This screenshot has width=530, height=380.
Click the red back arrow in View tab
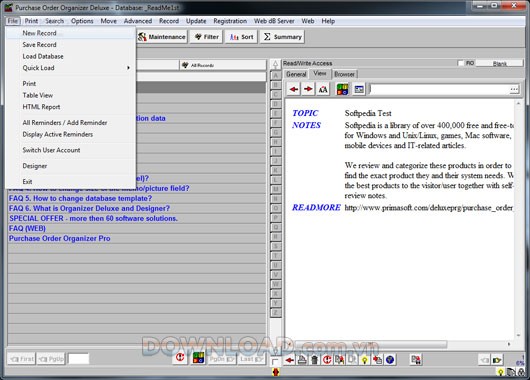[293, 89]
